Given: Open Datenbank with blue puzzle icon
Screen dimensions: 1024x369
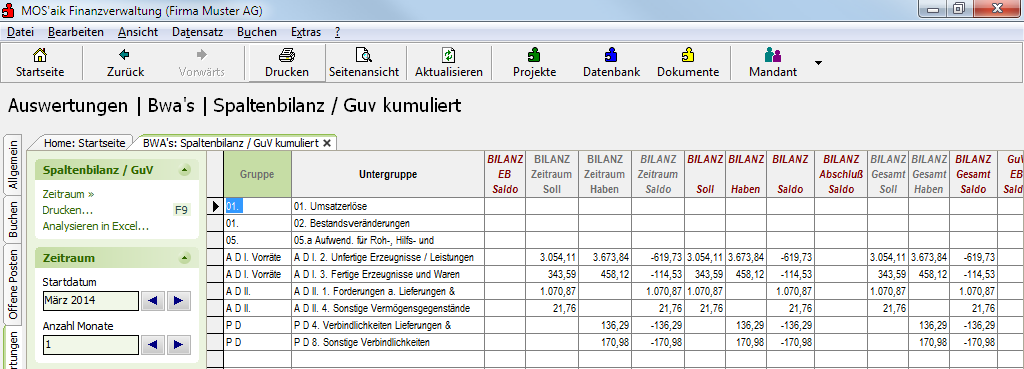Looking at the screenshot, I should pyautogui.click(x=611, y=55).
